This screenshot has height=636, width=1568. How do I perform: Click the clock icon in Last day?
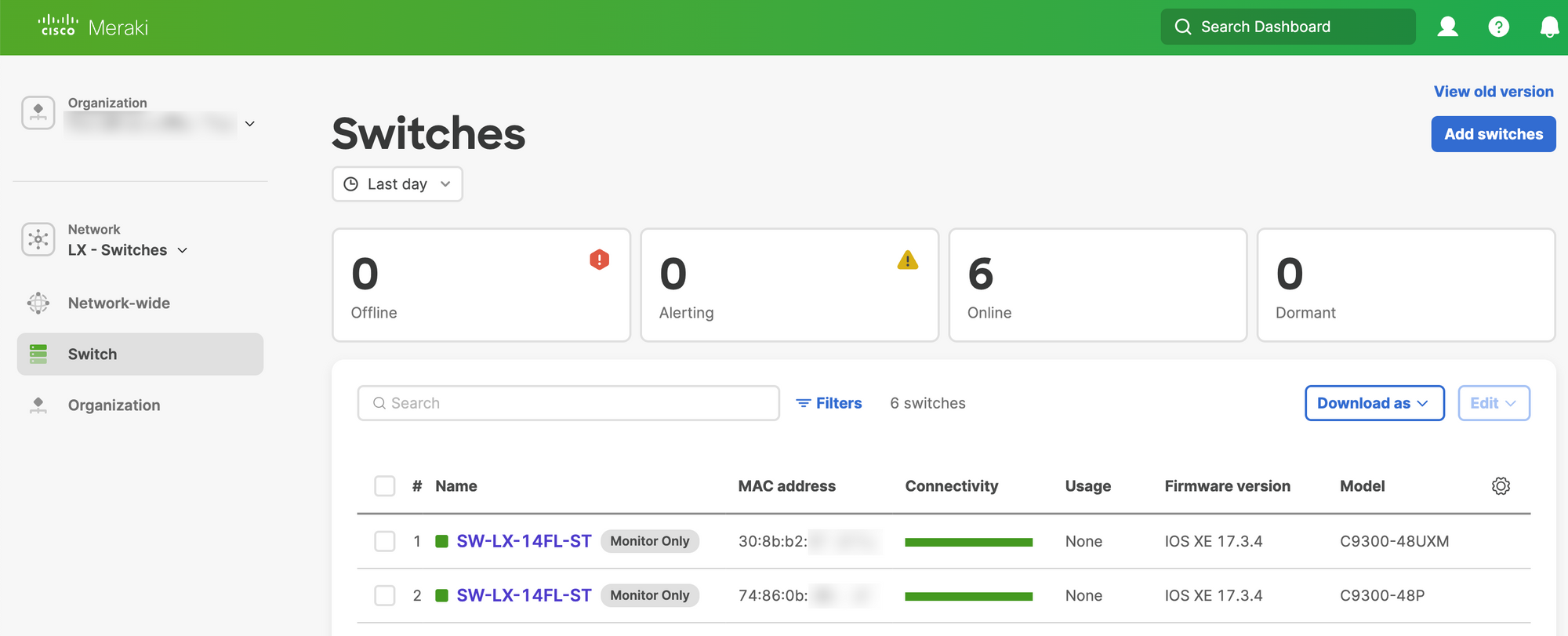coord(351,184)
